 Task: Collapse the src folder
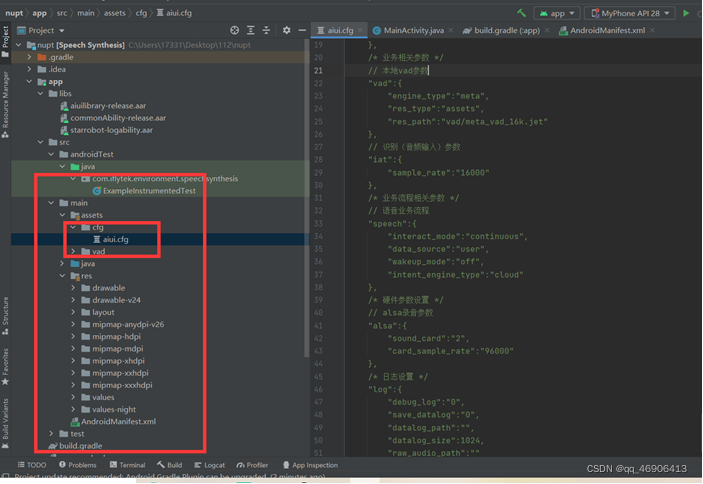pos(41,142)
